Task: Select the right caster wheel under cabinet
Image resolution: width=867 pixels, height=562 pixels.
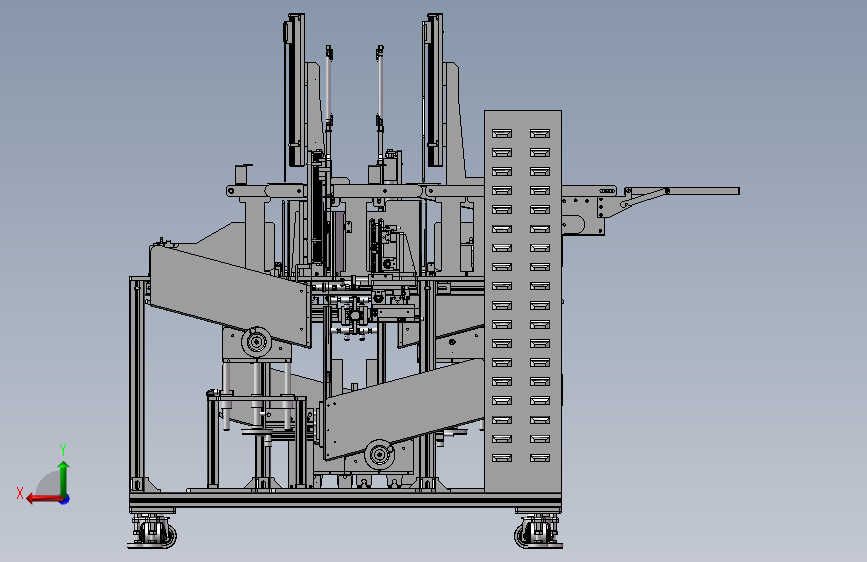Action: click(539, 532)
